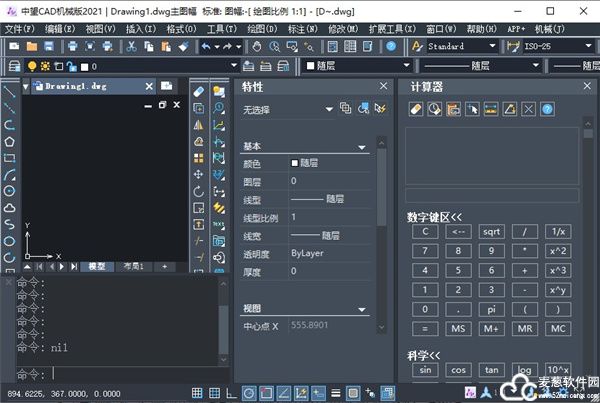The image size is (600, 403).
Task: Click the Save file toolbar icon
Action: tap(49, 47)
